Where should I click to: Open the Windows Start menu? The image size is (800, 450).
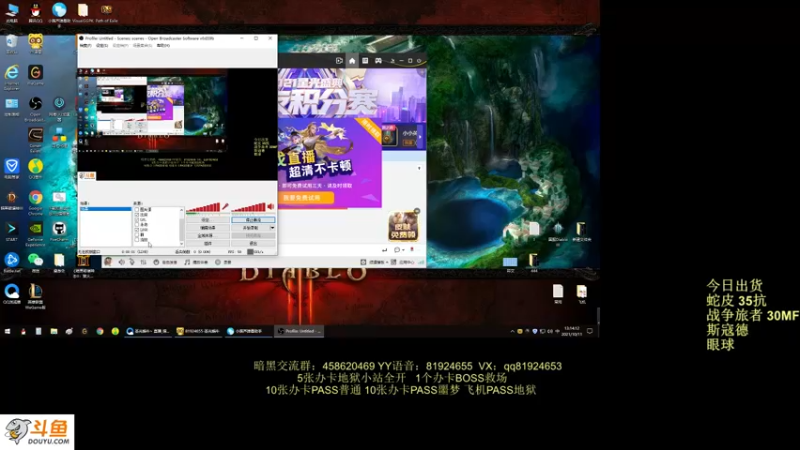(8, 331)
